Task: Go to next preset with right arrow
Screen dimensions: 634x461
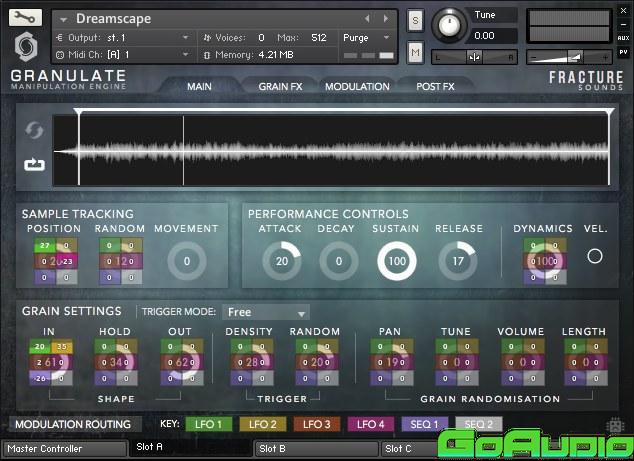Action: pos(386,18)
